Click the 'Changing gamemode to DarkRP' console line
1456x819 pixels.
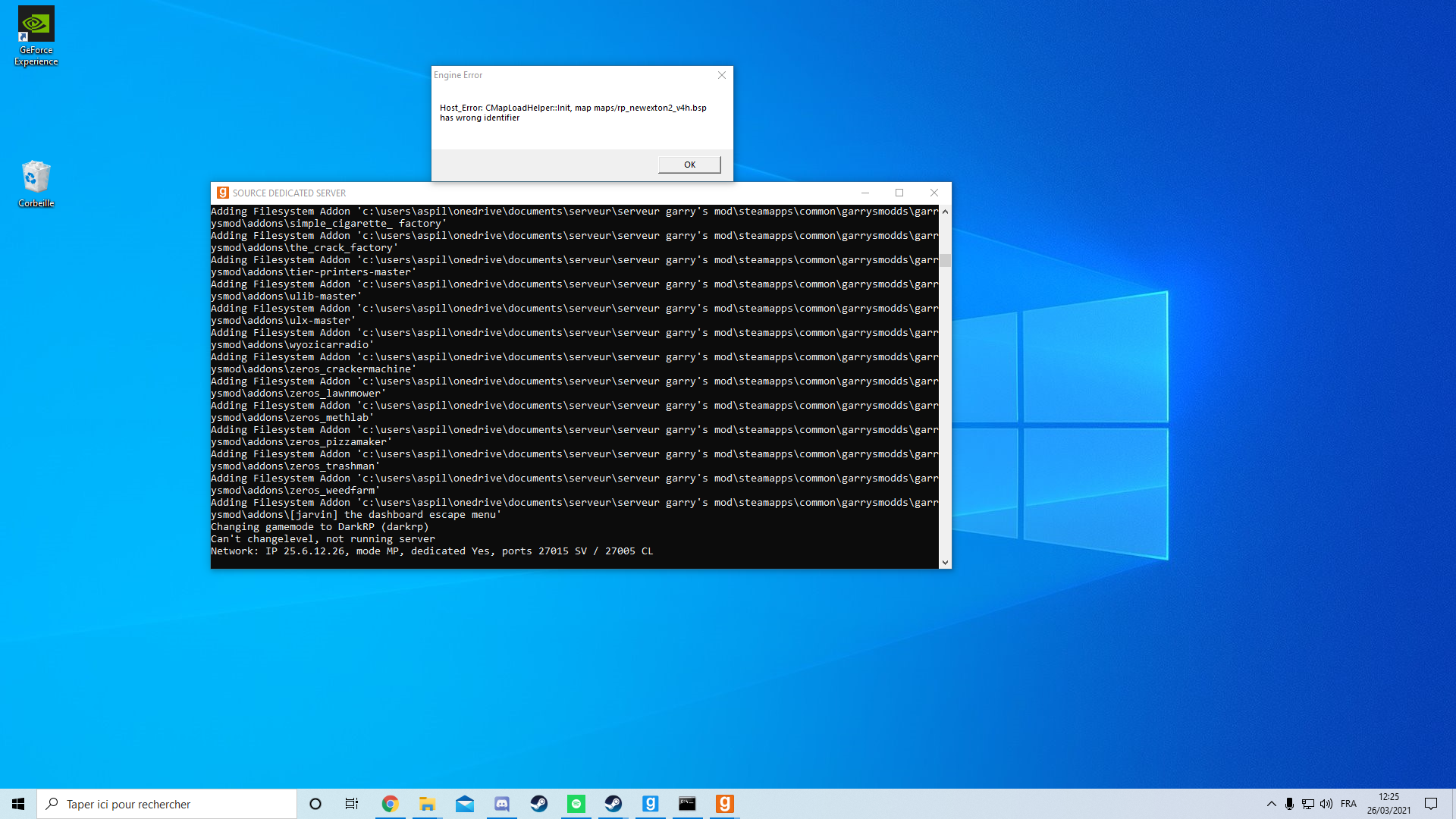(x=319, y=527)
